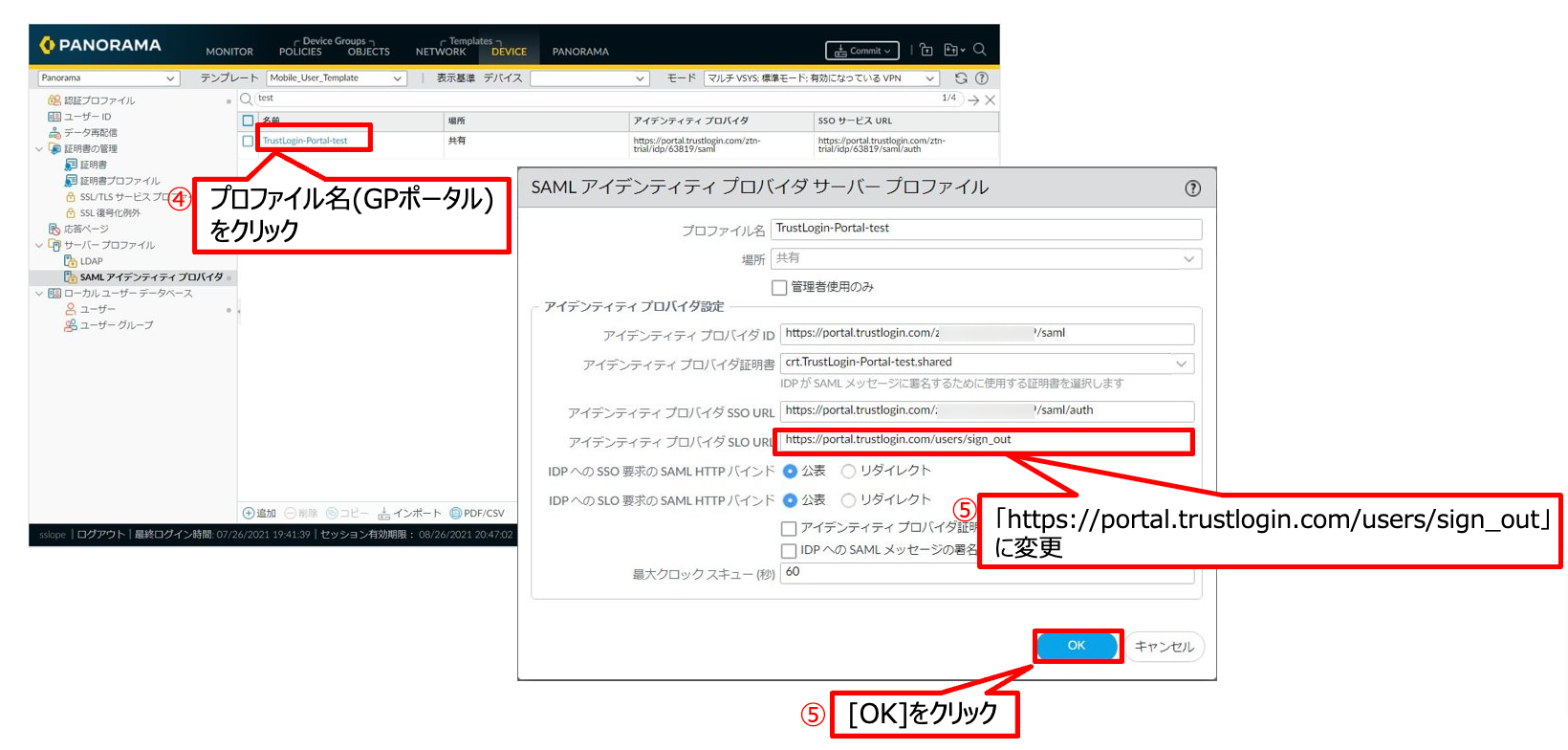Switch to the POLICIES tab
This screenshot has width=1568, height=750.
[300, 52]
